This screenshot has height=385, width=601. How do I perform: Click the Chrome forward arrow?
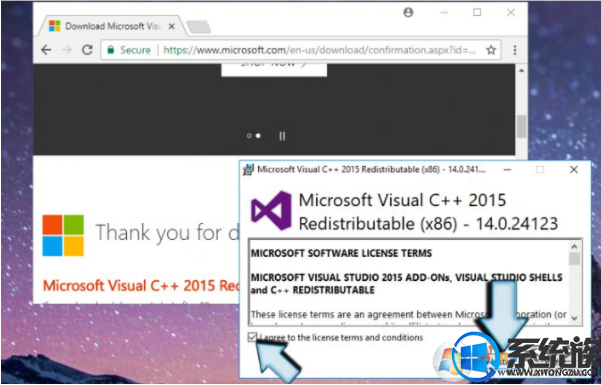click(x=67, y=50)
